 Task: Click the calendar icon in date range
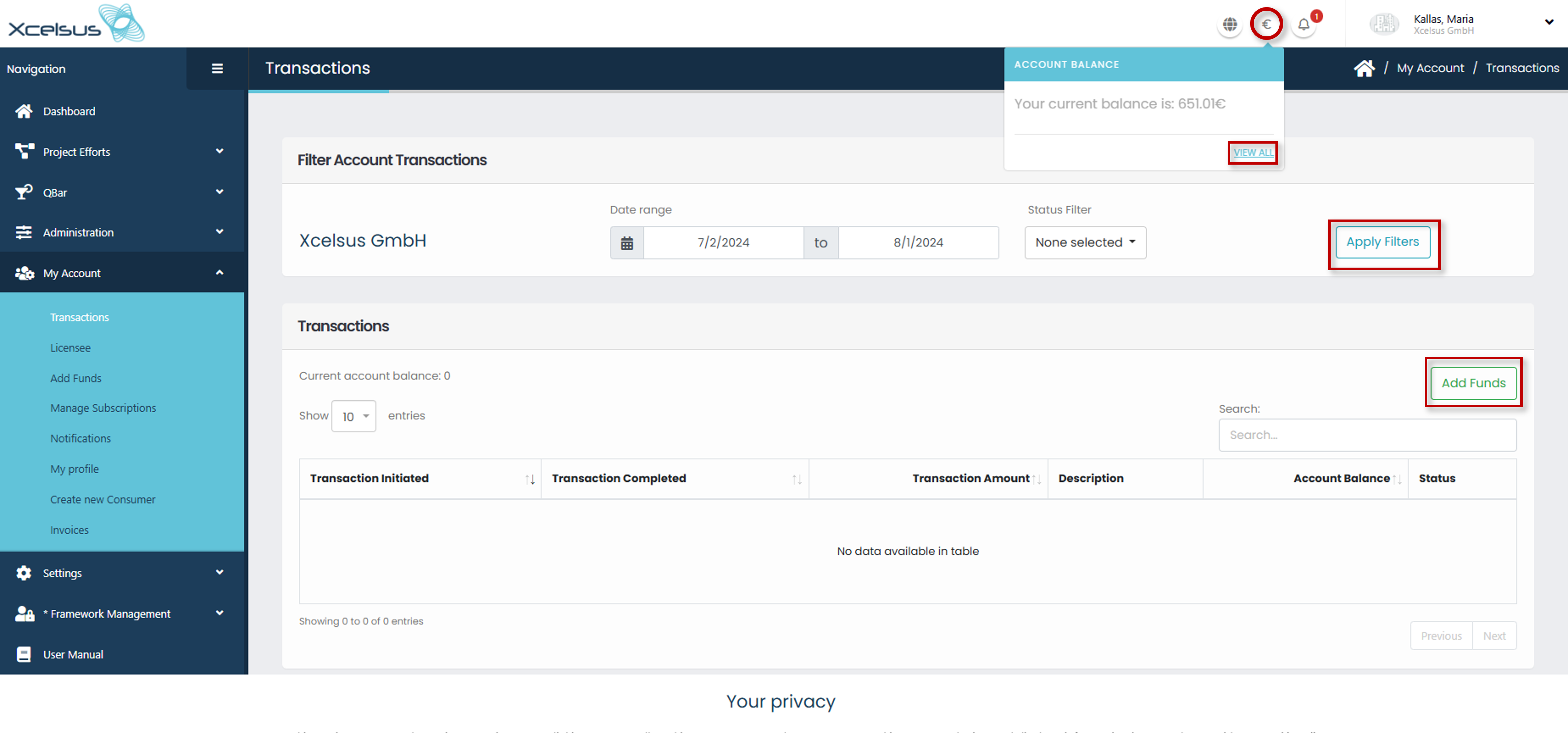(x=627, y=243)
